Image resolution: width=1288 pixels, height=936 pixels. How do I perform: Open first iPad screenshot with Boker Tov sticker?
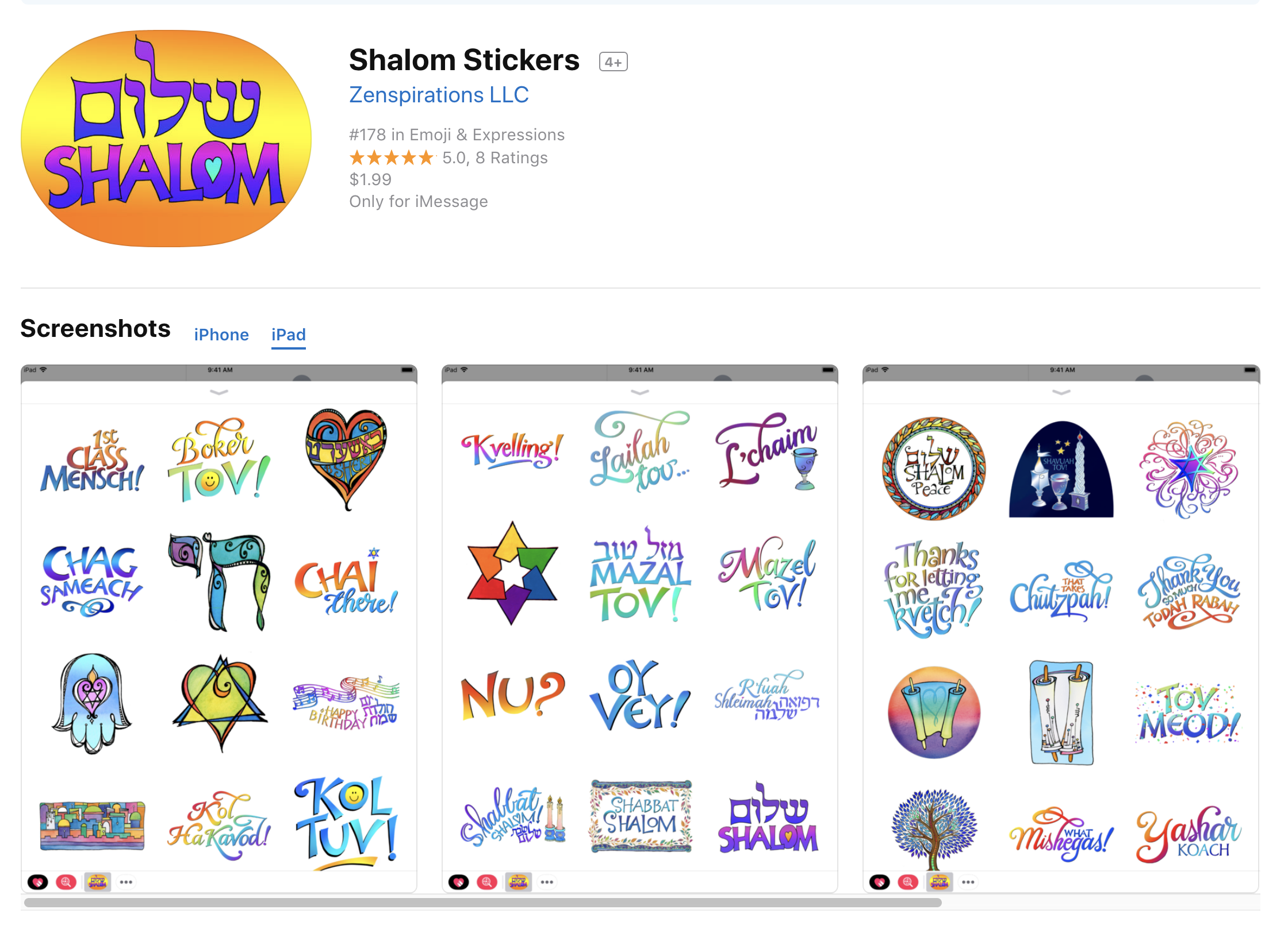click(x=219, y=628)
